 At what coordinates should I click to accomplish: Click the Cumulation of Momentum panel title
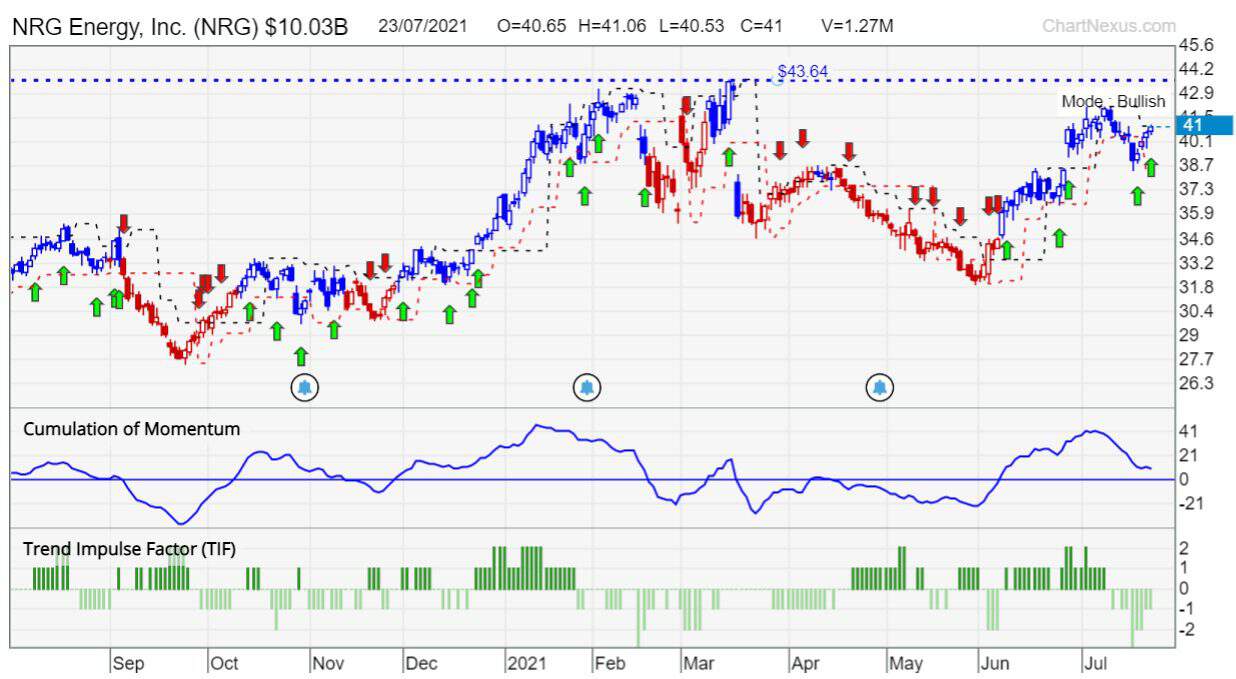click(x=132, y=429)
